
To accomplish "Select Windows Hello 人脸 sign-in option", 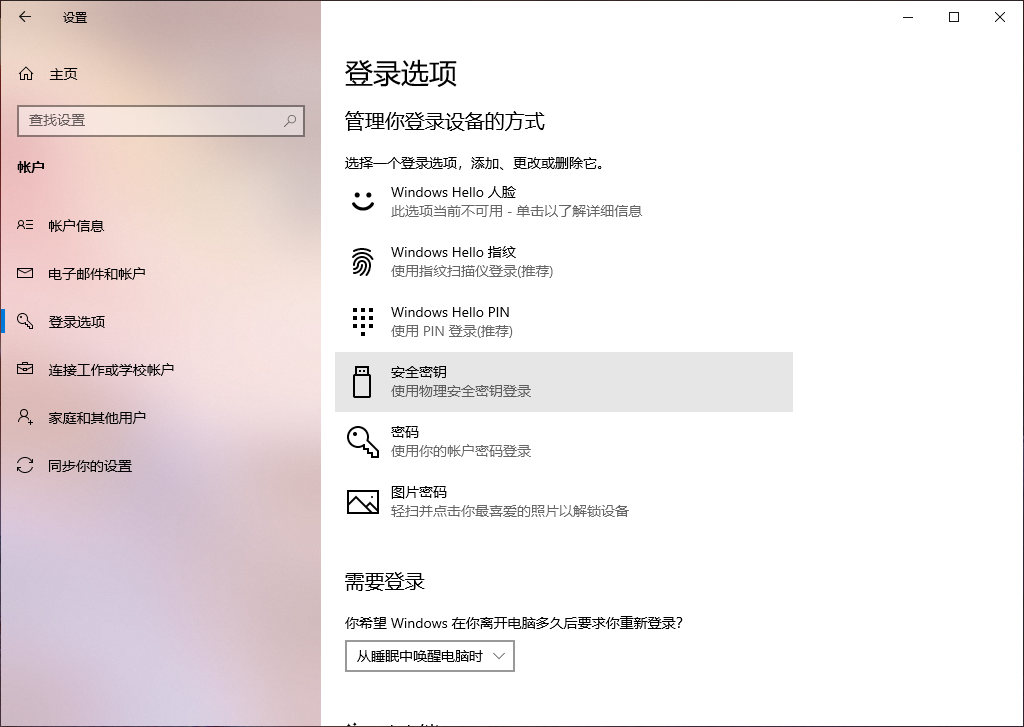I will [x=564, y=201].
